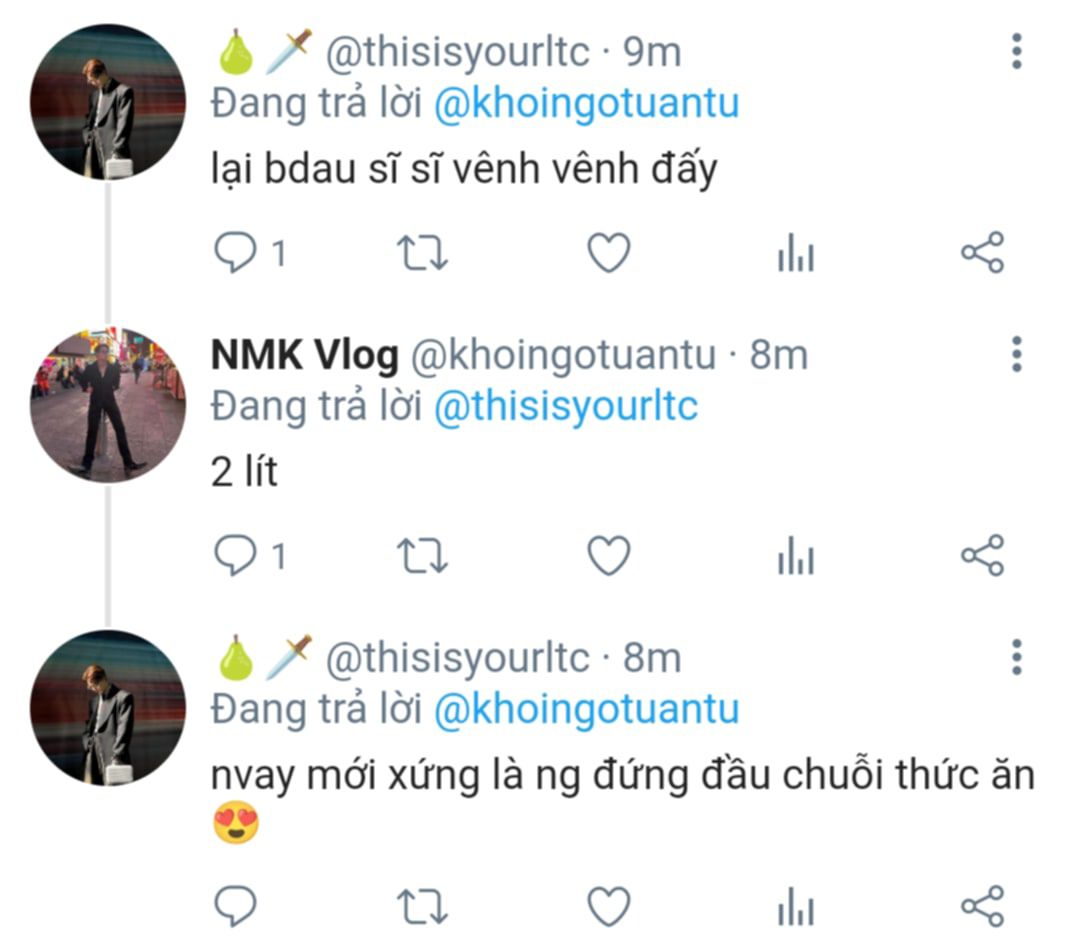Share the last tweet in the thread

(982, 908)
